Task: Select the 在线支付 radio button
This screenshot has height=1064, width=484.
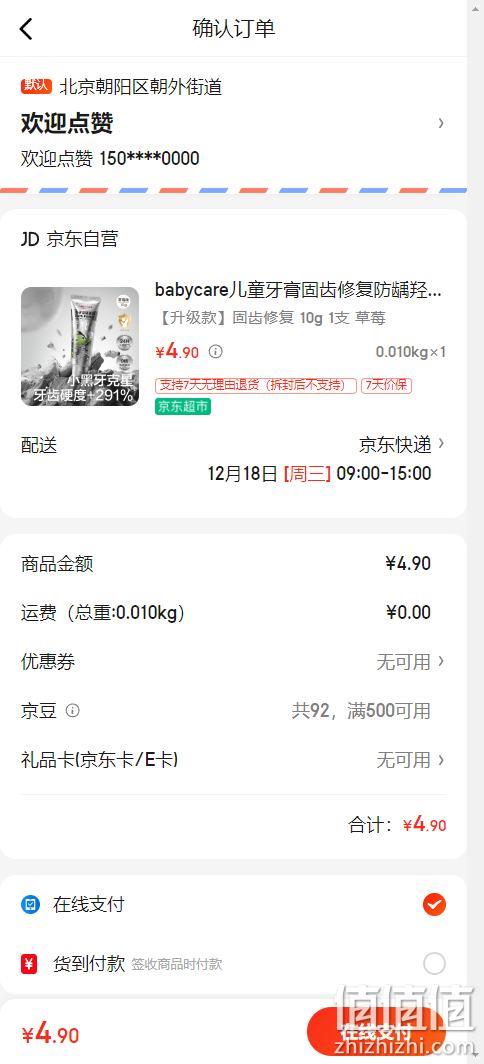Action: pyautogui.click(x=434, y=905)
